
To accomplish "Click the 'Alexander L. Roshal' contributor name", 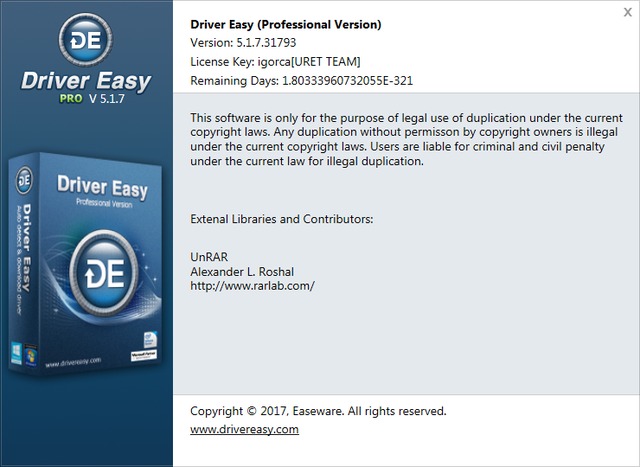I will point(242,271).
